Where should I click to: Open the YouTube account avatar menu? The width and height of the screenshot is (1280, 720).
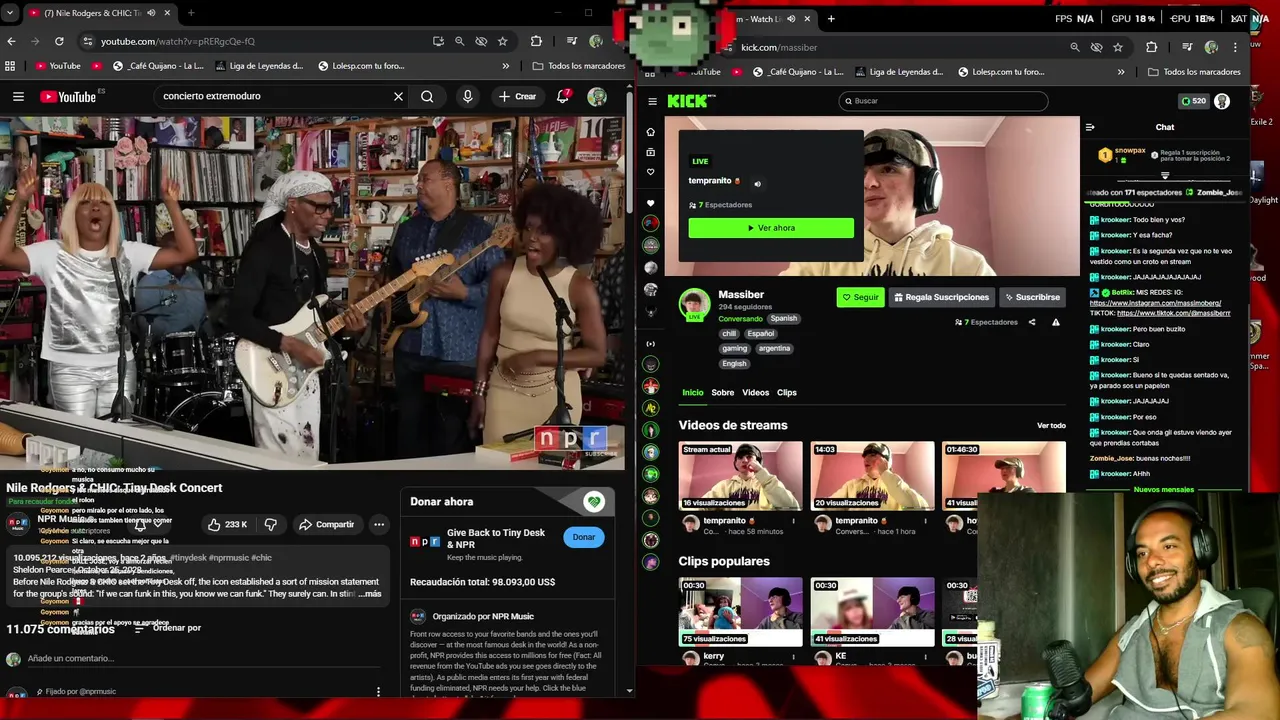597,96
